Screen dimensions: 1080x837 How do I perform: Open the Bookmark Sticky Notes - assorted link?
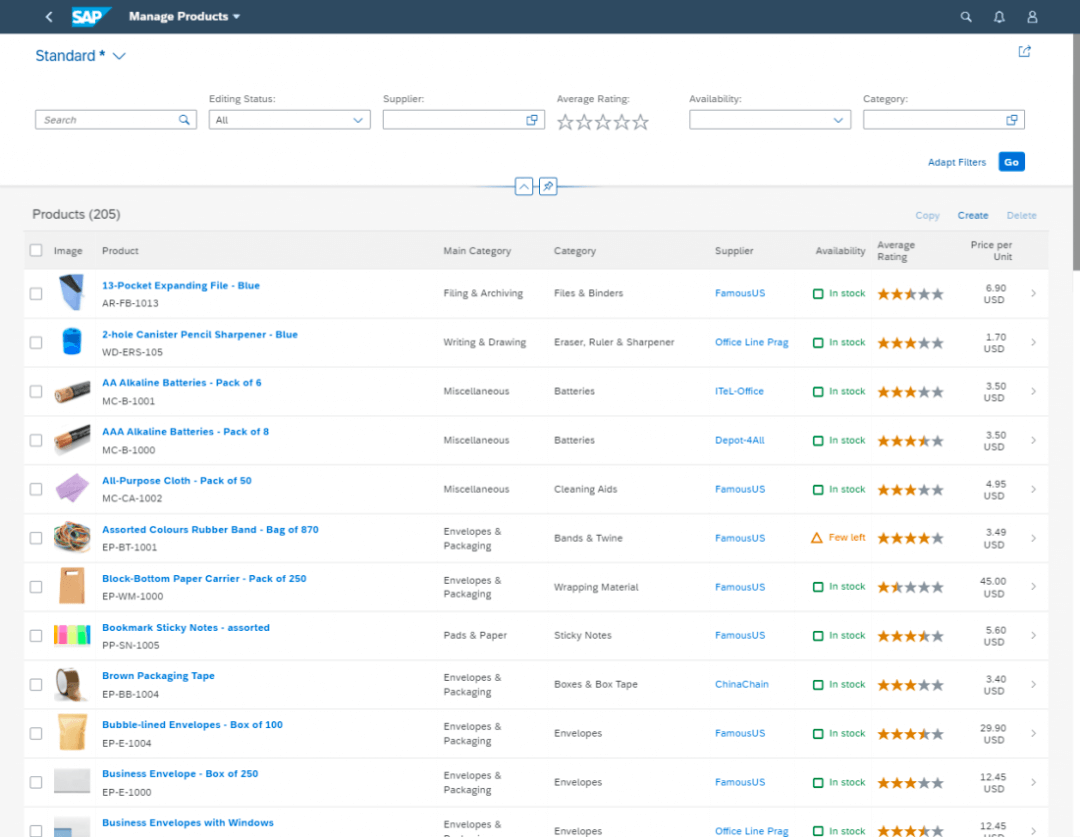coord(186,628)
